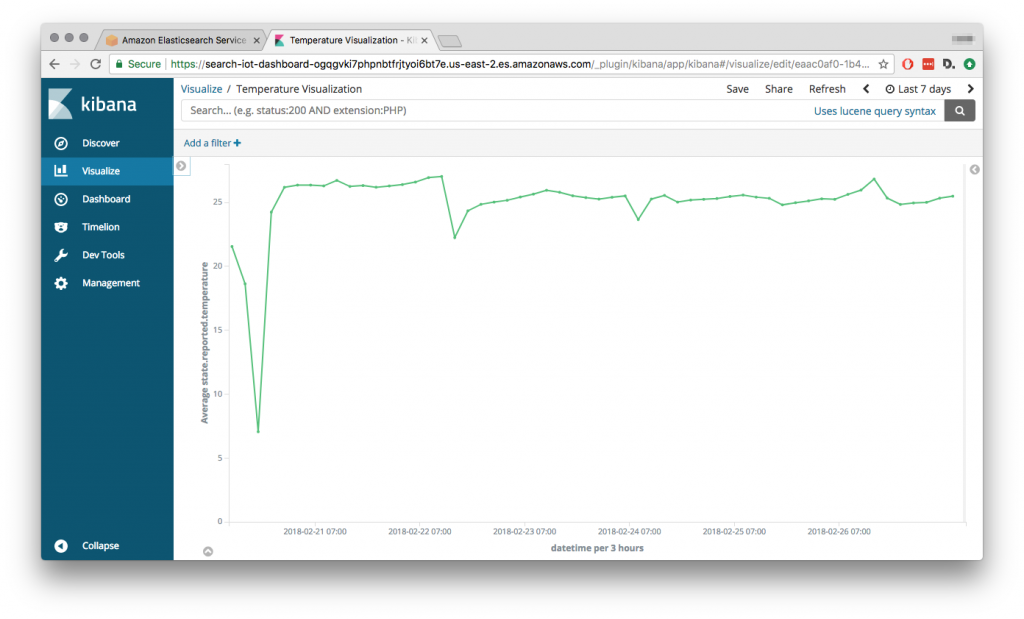
Task: Share the current visualization
Action: click(x=778, y=88)
